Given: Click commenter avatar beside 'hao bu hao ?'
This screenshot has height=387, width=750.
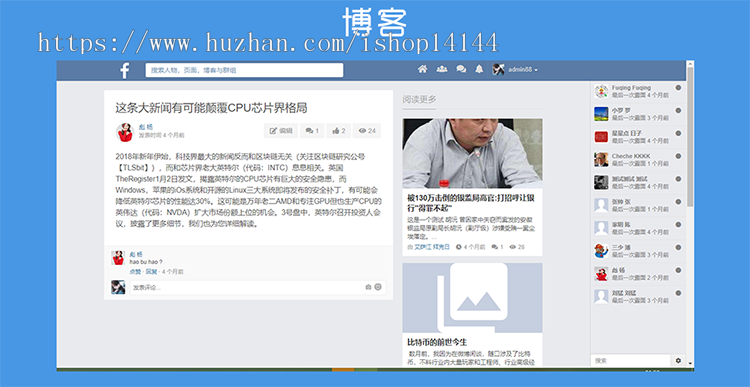Looking at the screenshot, I should (x=118, y=258).
